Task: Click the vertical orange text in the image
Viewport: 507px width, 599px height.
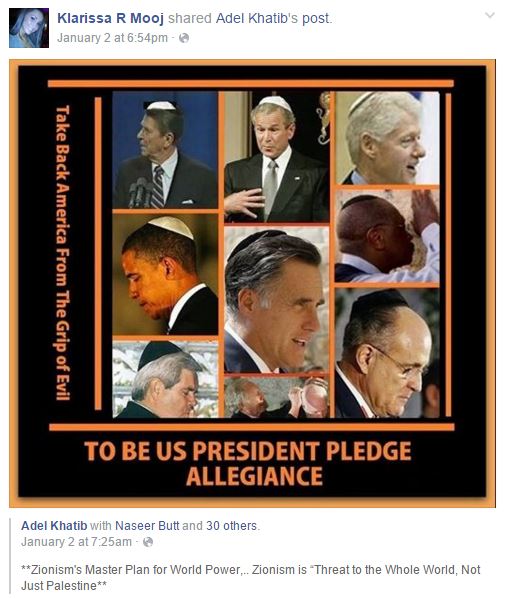Action: [x=63, y=253]
